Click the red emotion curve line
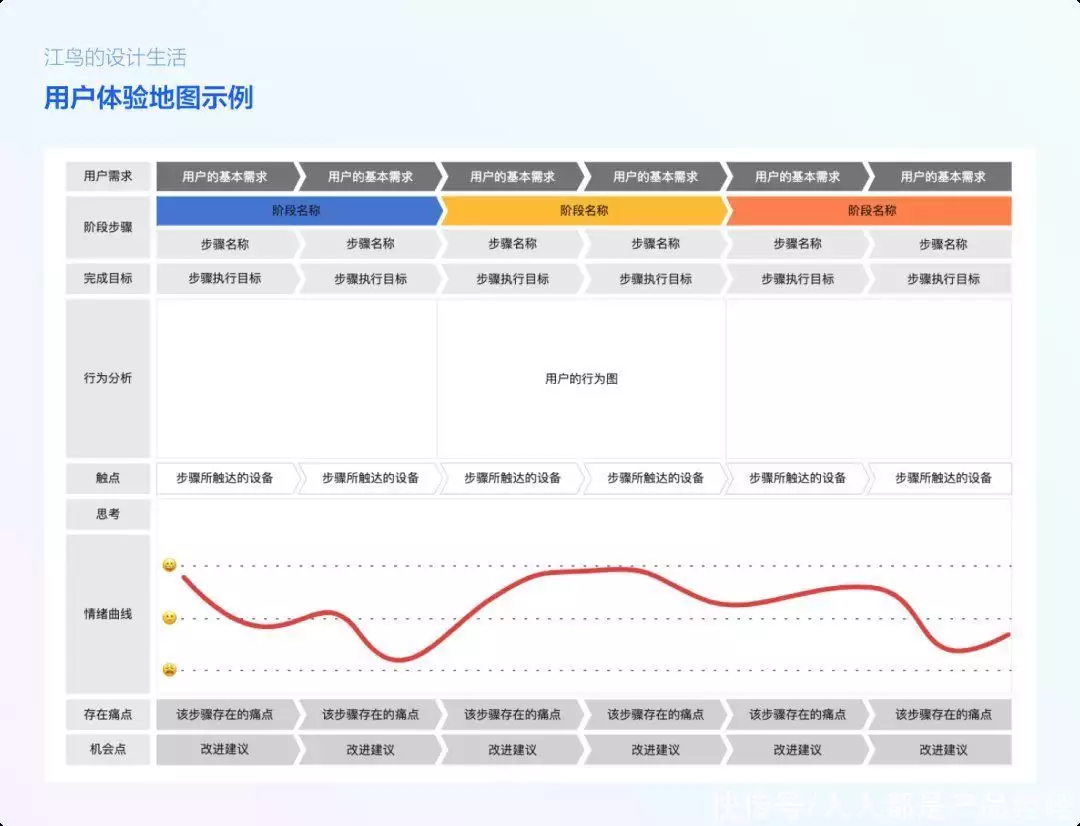Image resolution: width=1080 pixels, height=826 pixels. pos(596,570)
